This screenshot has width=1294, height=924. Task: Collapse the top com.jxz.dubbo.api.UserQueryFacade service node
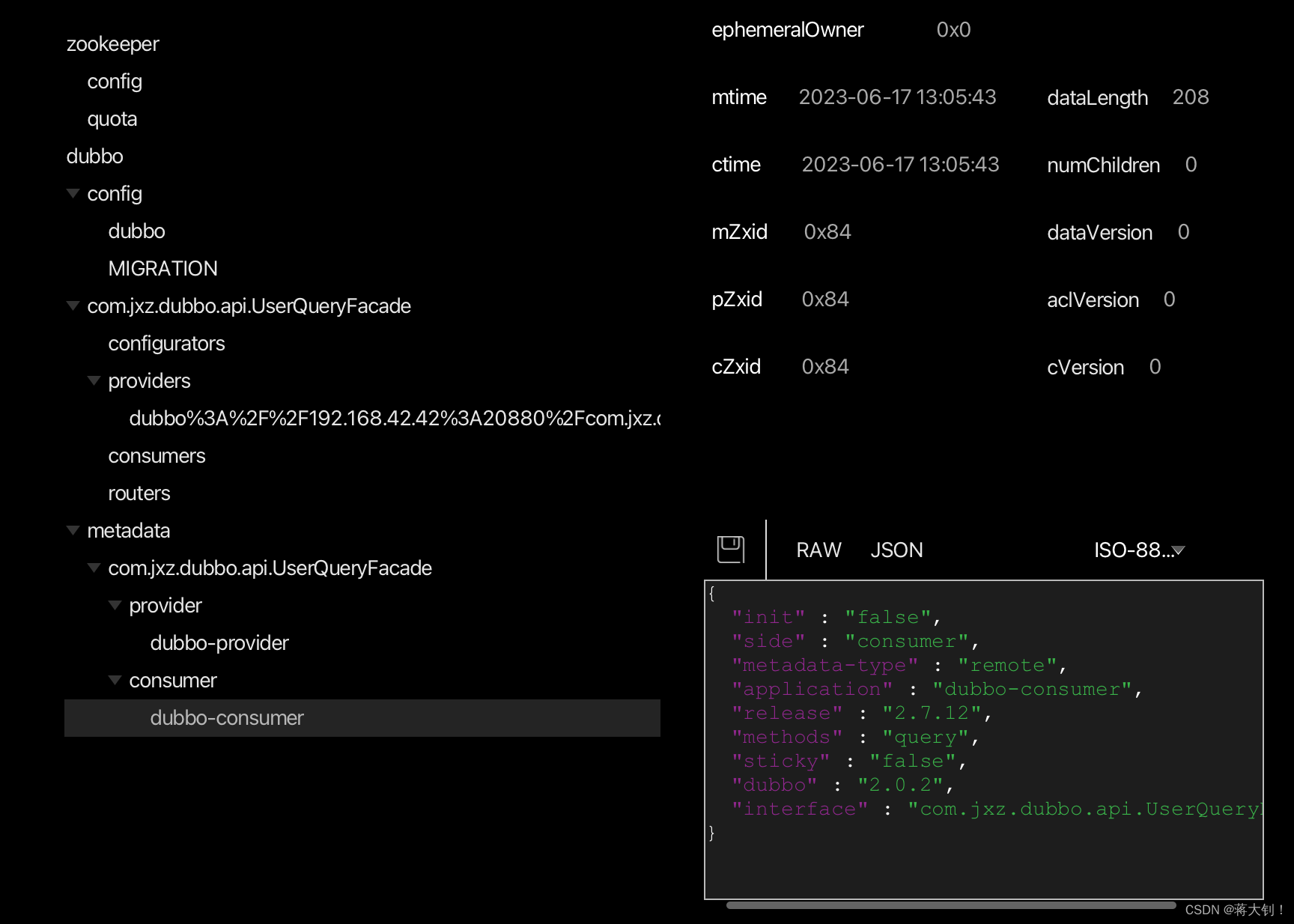click(73, 306)
